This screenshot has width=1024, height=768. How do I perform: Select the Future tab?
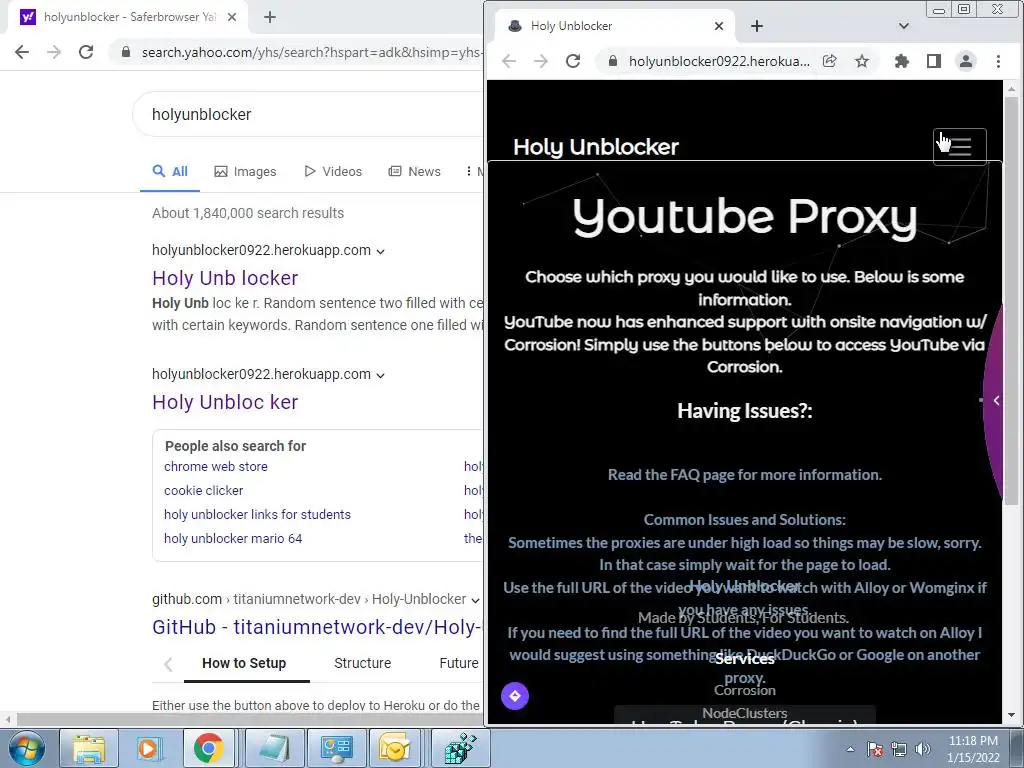458,664
